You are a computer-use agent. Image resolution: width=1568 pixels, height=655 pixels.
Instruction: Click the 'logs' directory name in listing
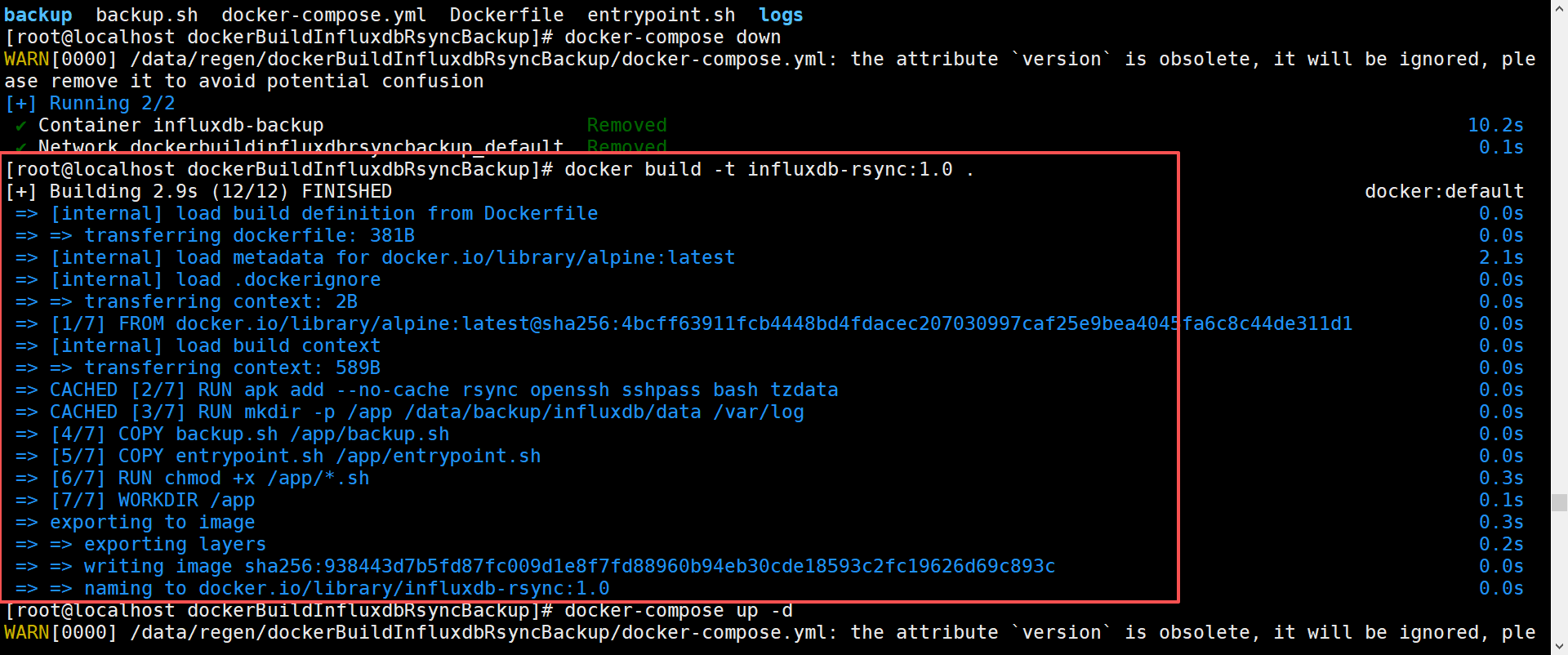pyautogui.click(x=781, y=16)
